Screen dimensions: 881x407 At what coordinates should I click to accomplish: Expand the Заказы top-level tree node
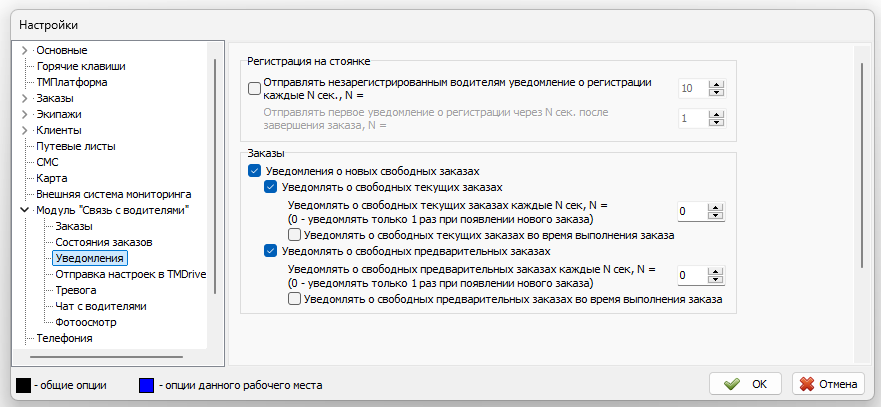pyautogui.click(x=24, y=99)
